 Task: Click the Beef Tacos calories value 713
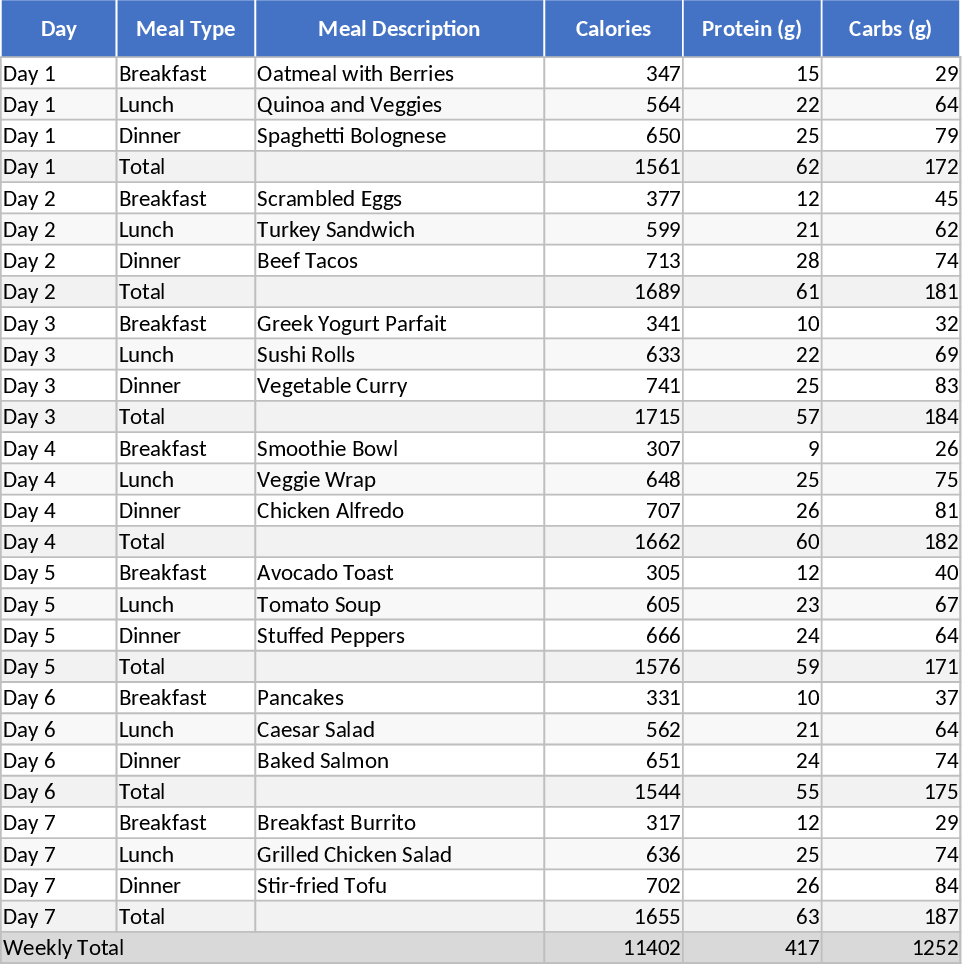pos(663,261)
